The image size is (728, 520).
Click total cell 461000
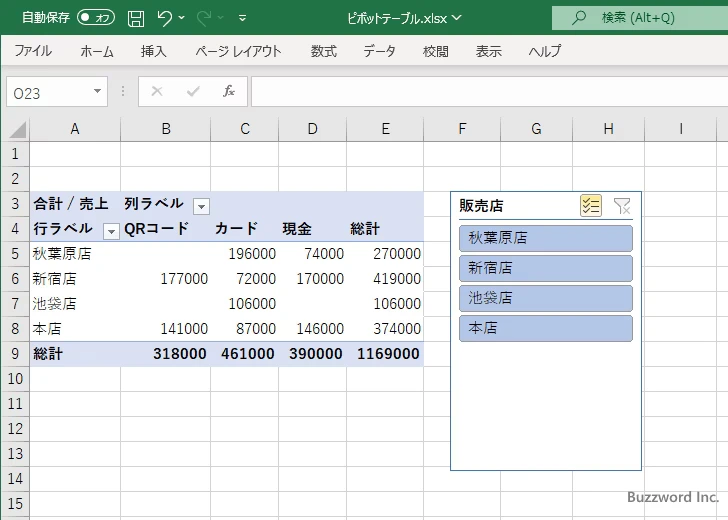point(245,354)
